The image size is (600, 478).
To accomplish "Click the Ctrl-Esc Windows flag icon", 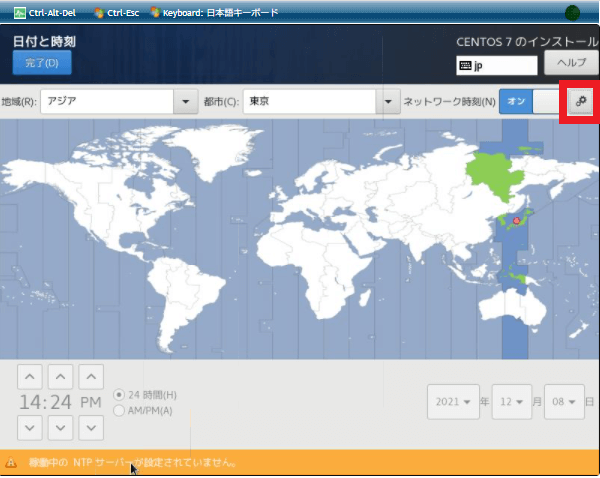I will coord(99,13).
